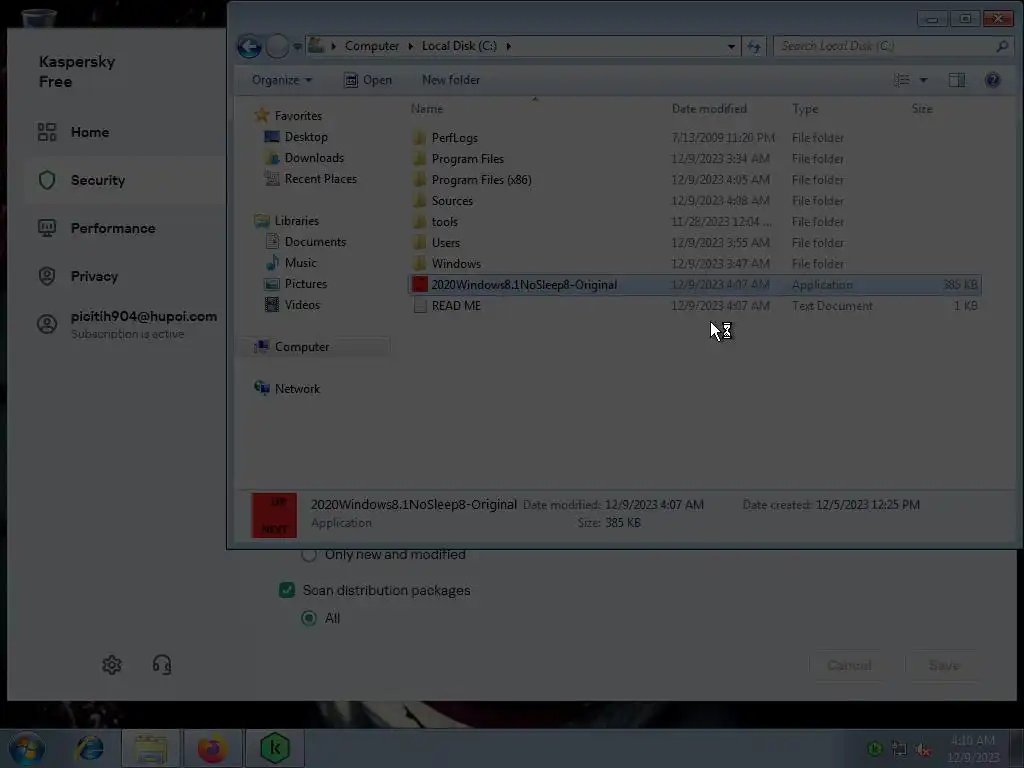
Task: Select Network in navigation pane
Action: (x=297, y=389)
